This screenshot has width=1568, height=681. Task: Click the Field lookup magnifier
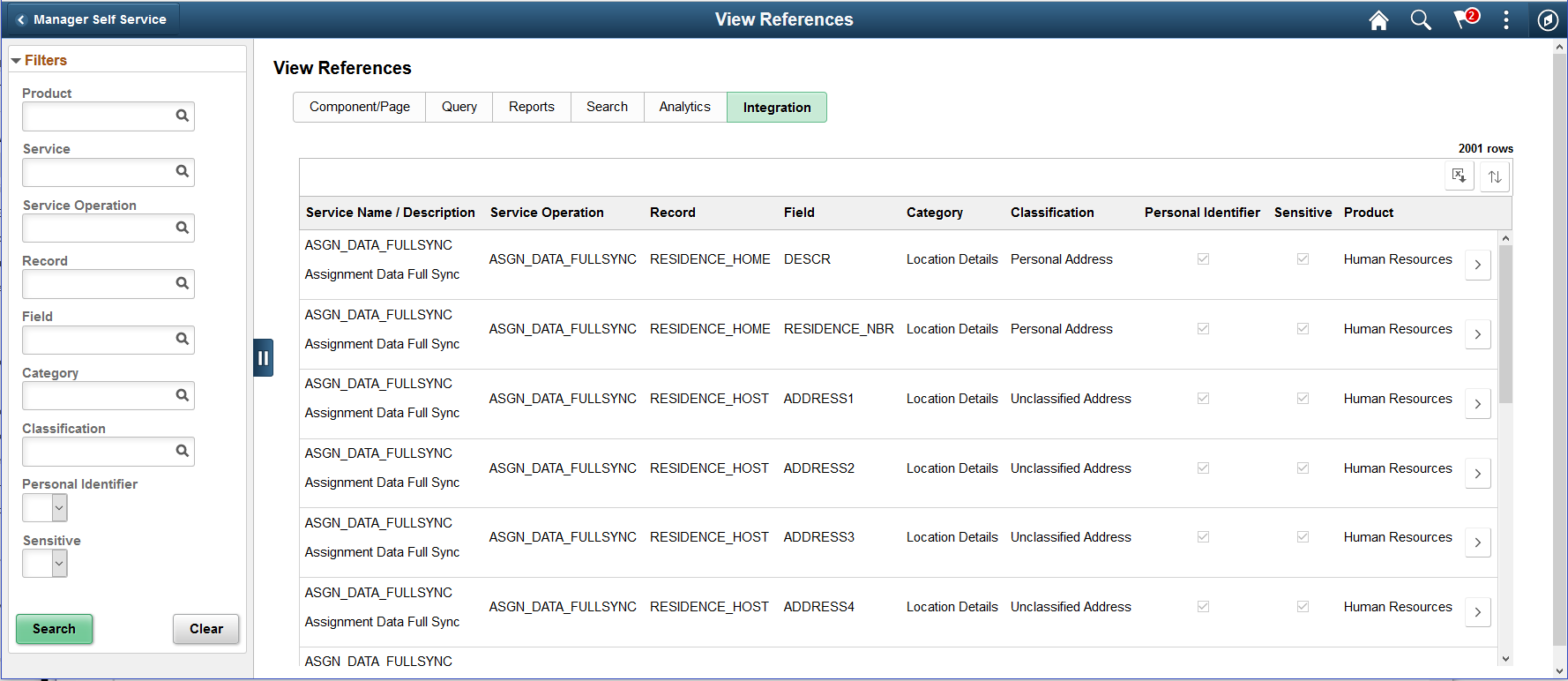click(183, 339)
